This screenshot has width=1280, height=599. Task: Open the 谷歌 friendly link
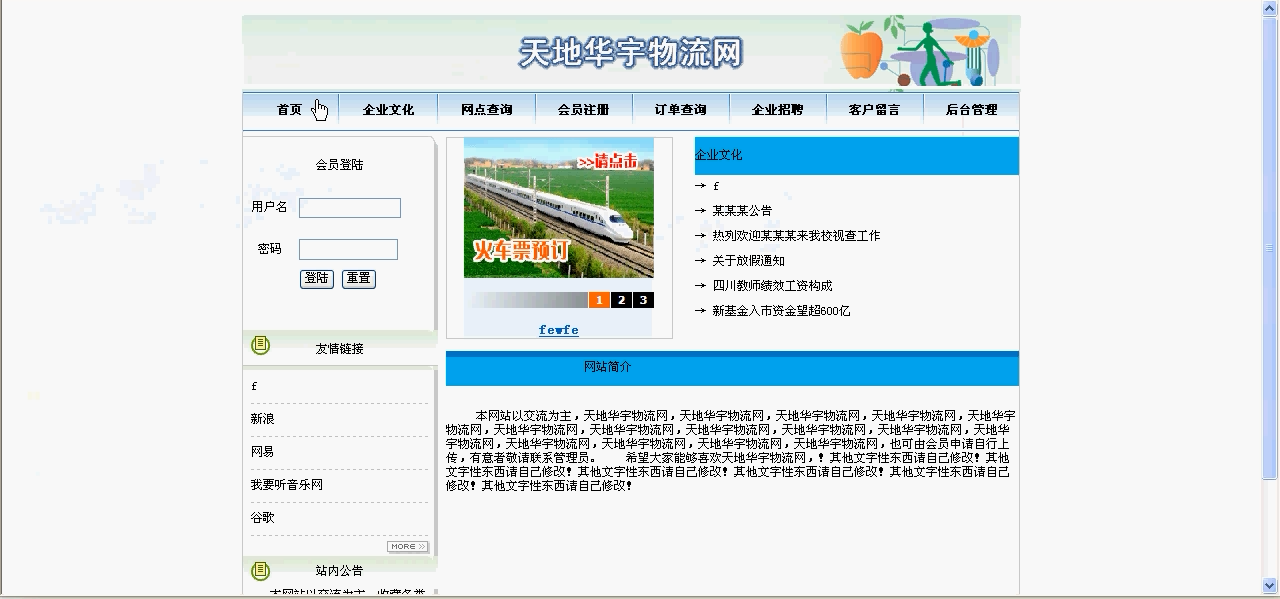pos(262,518)
